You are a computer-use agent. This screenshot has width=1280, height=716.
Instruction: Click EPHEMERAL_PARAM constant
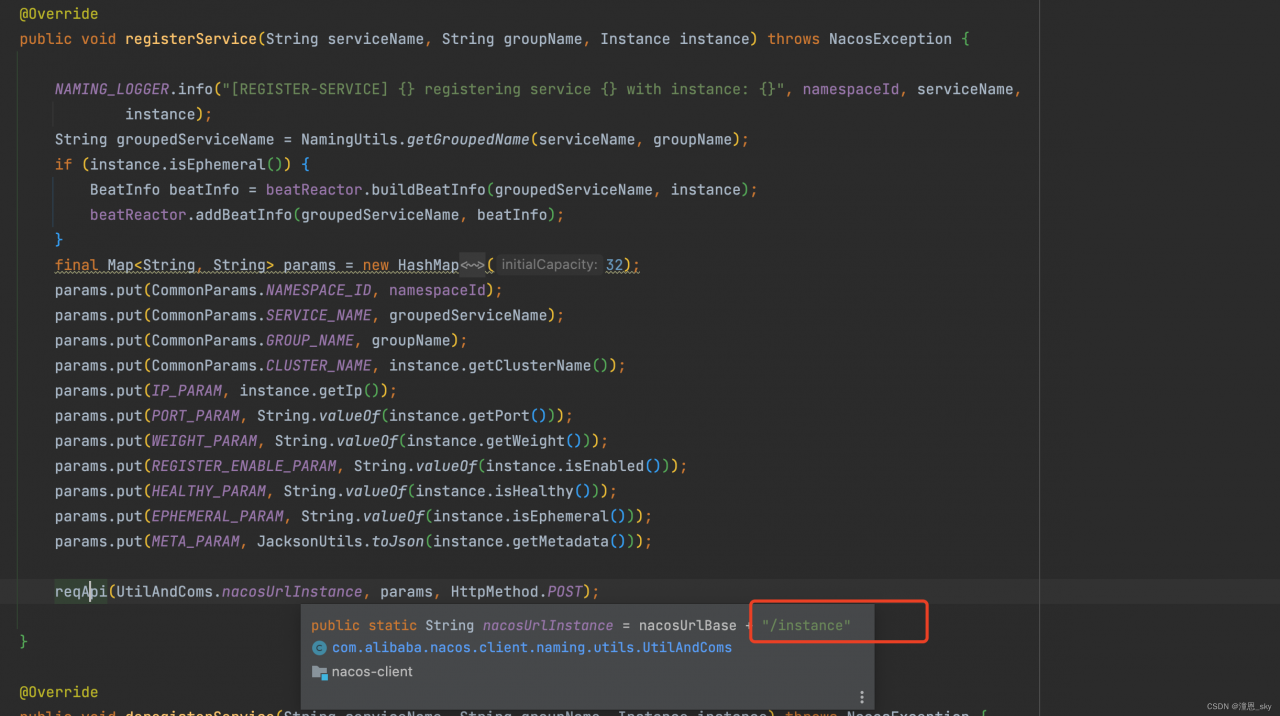click(218, 516)
